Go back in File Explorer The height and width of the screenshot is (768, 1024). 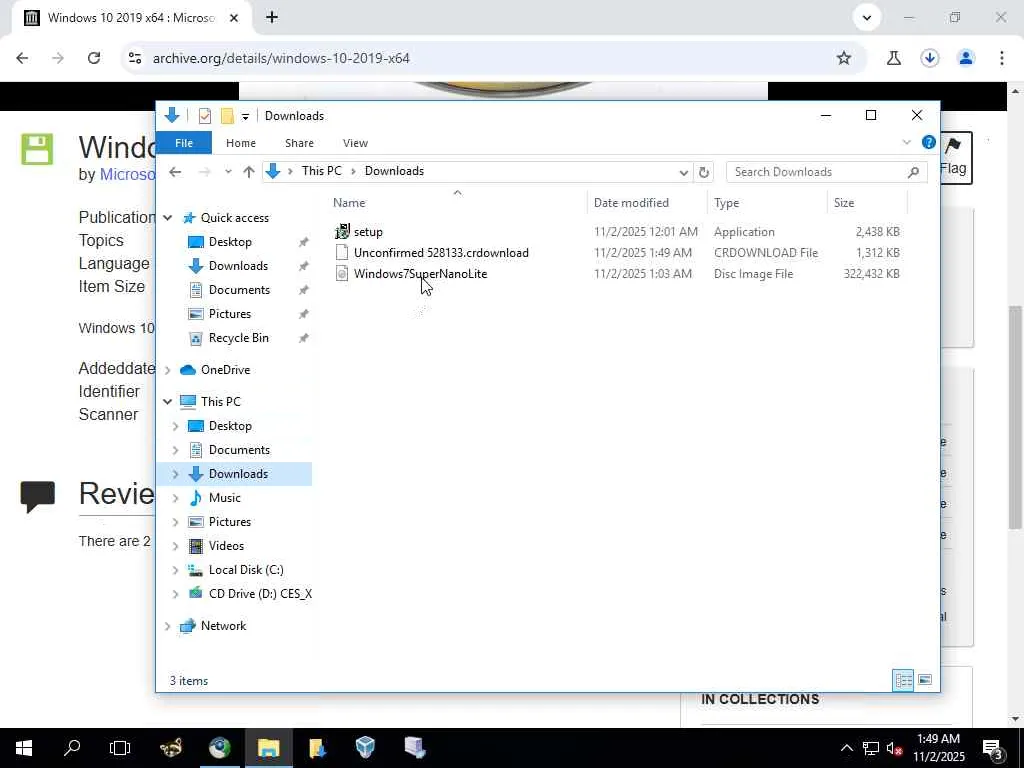[175, 172]
